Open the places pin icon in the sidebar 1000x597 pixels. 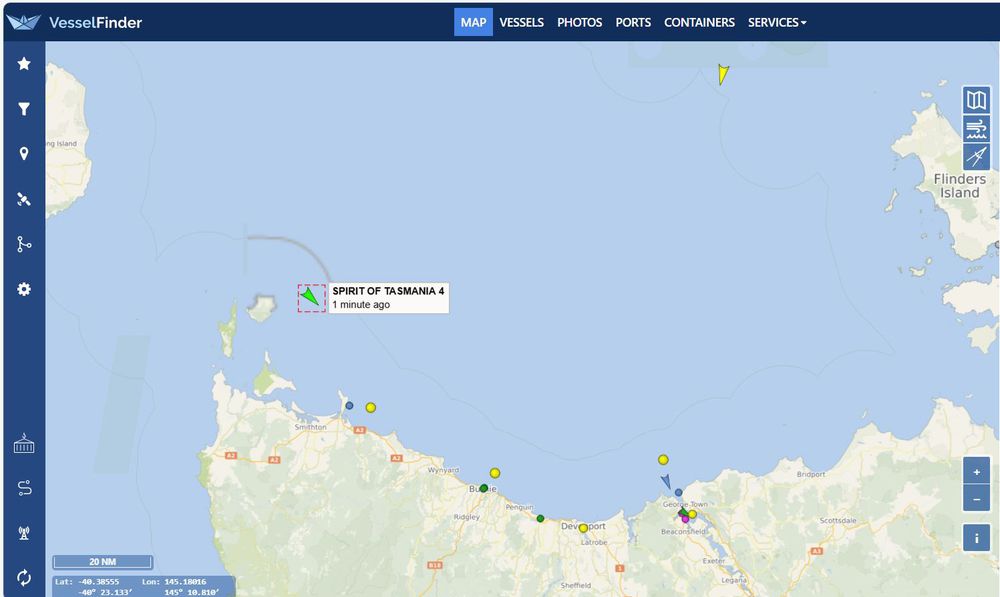(x=24, y=154)
